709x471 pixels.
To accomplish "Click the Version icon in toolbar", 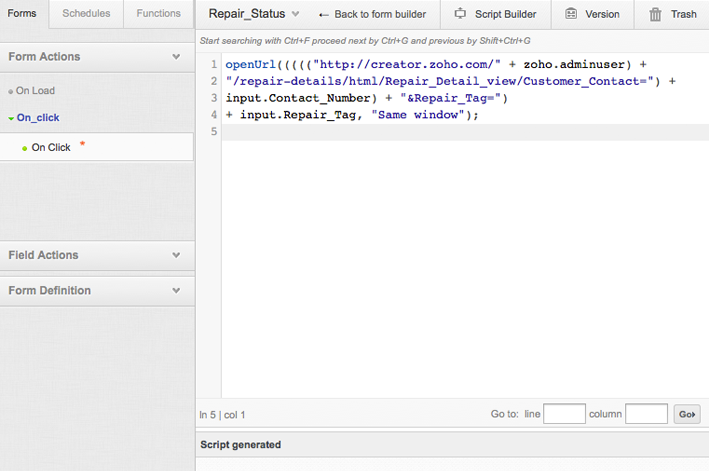I will (571, 14).
